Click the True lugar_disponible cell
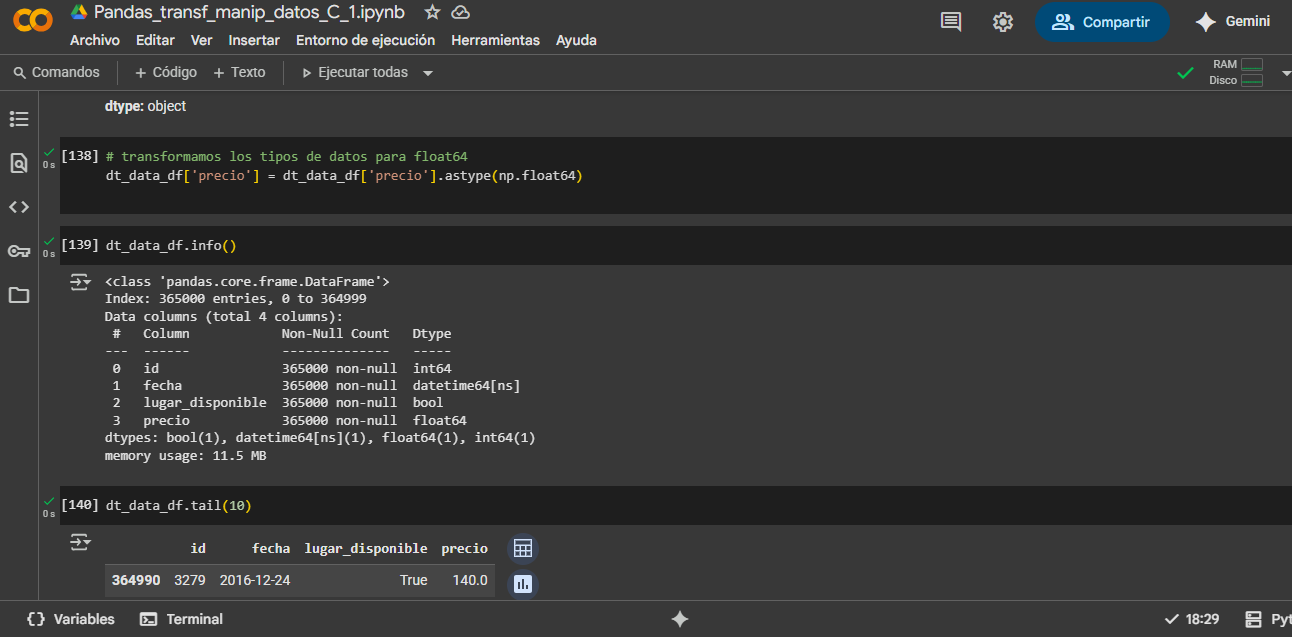1292x637 pixels. [x=413, y=580]
